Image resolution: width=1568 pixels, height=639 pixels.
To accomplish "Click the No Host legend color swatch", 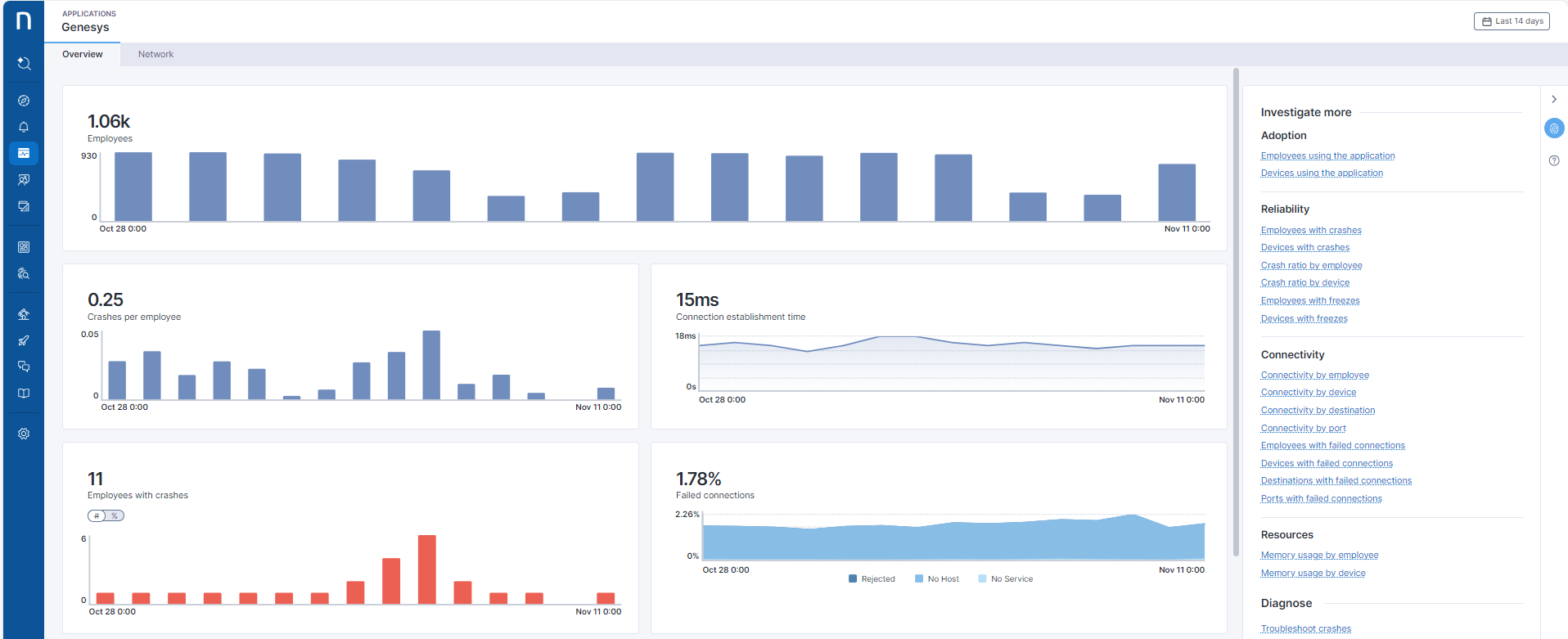I will [919, 579].
